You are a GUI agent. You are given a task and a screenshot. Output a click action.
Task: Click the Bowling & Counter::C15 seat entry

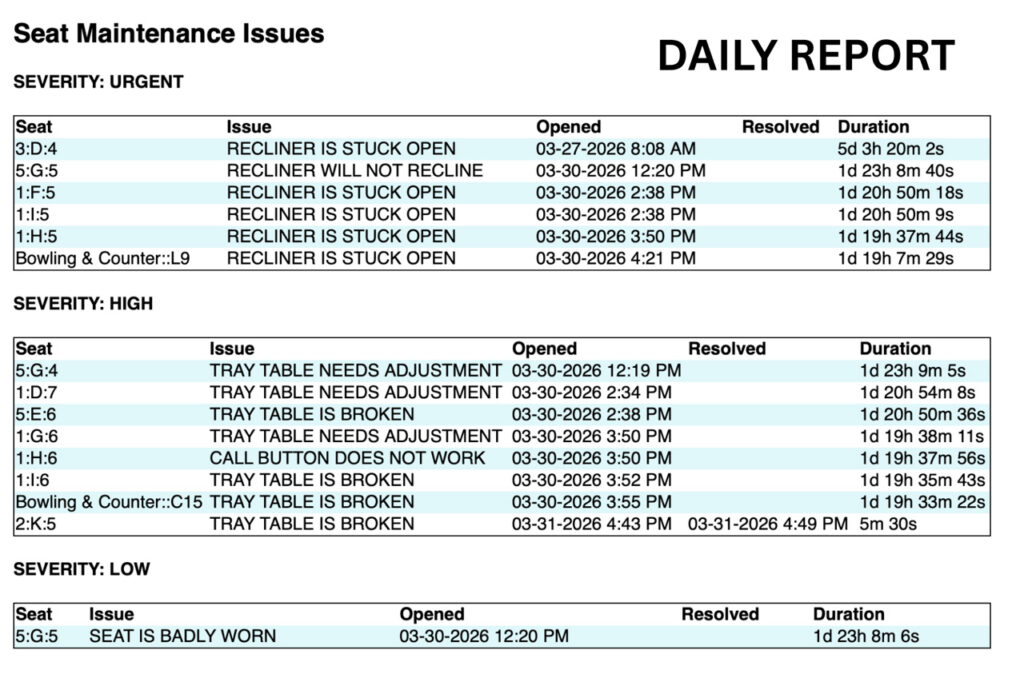point(109,502)
